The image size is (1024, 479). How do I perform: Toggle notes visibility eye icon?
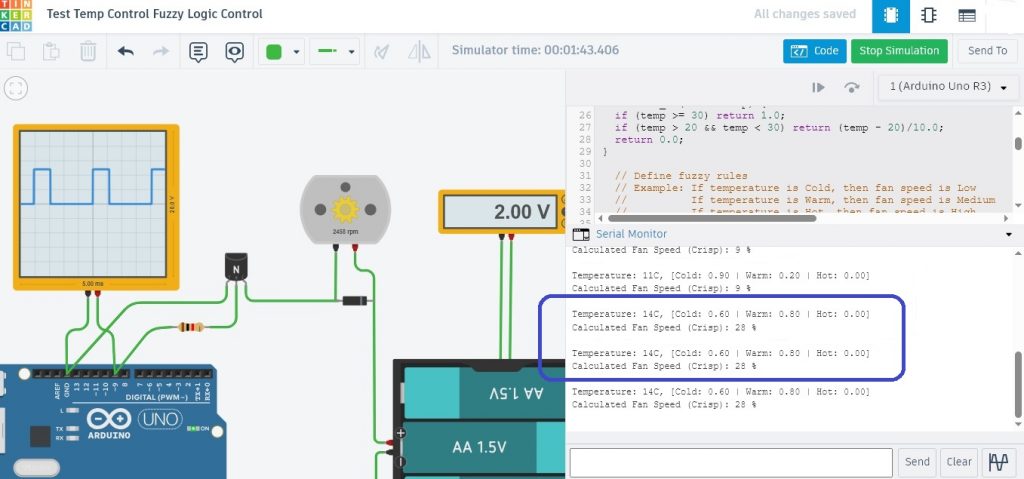234,52
